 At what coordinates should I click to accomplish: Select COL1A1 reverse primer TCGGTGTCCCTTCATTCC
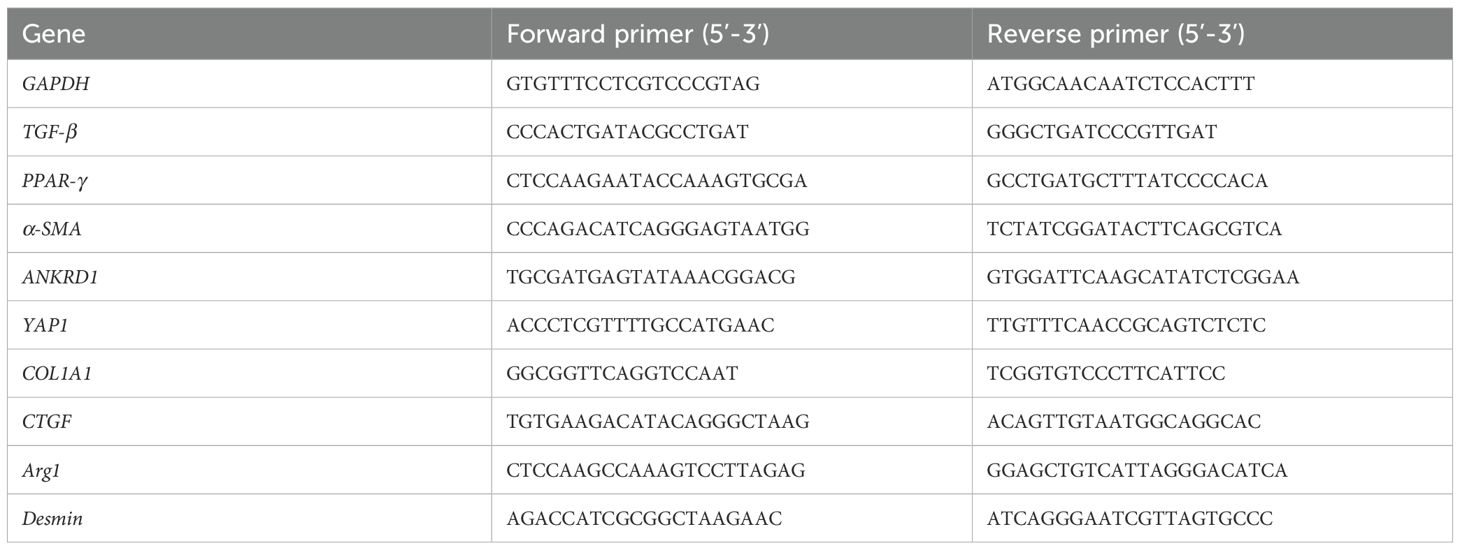click(x=1105, y=373)
